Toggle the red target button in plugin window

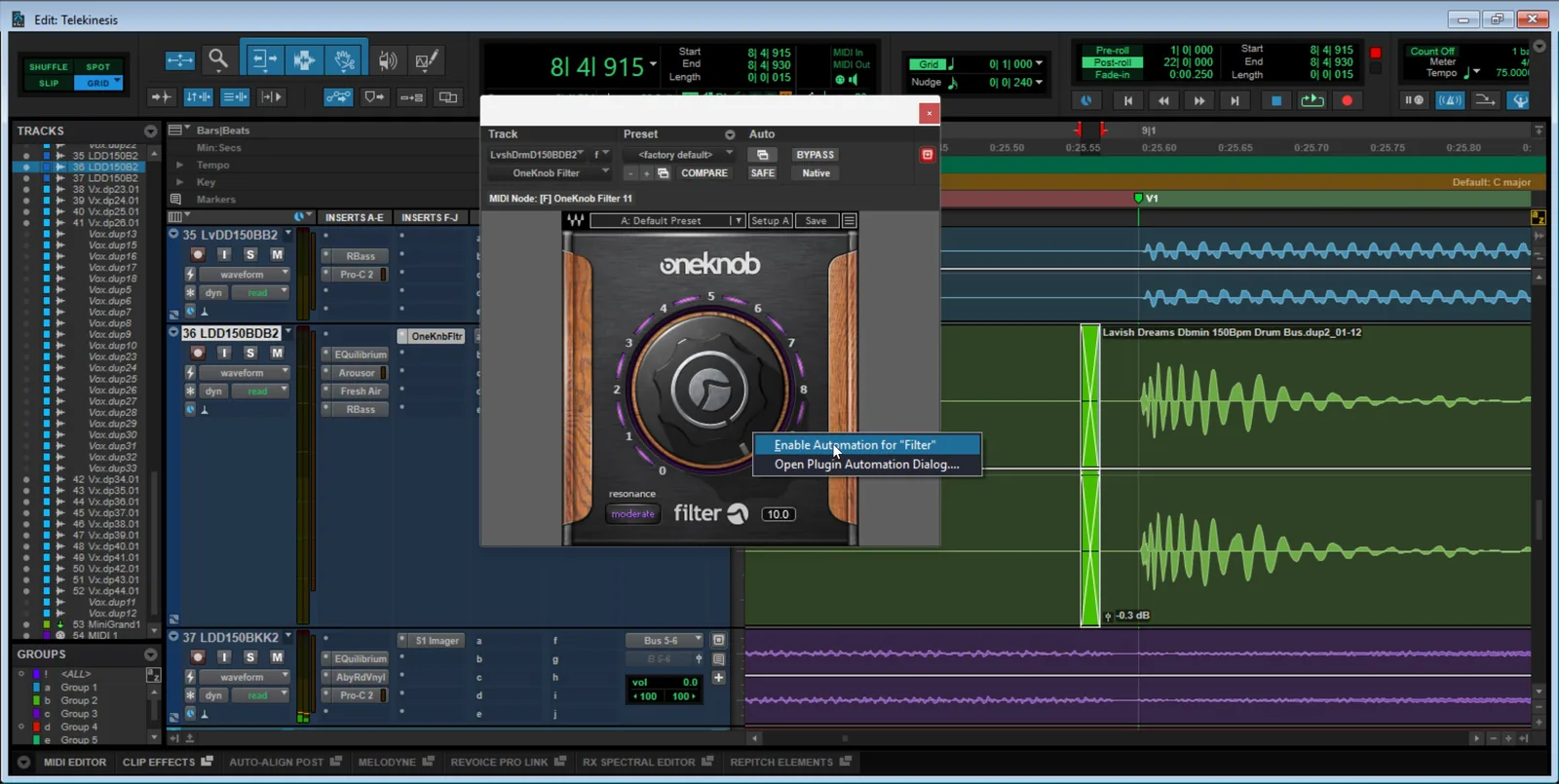coord(927,155)
